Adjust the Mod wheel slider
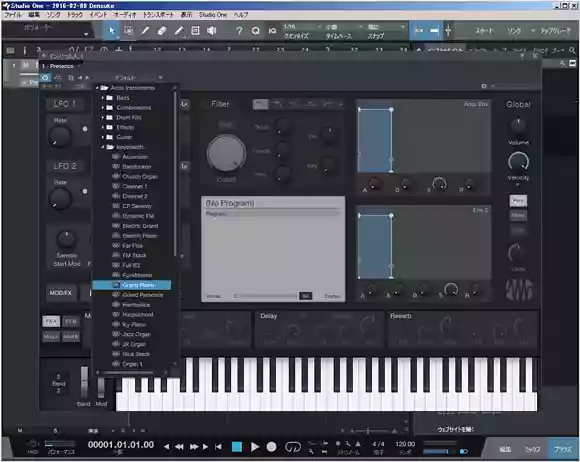 (101, 387)
